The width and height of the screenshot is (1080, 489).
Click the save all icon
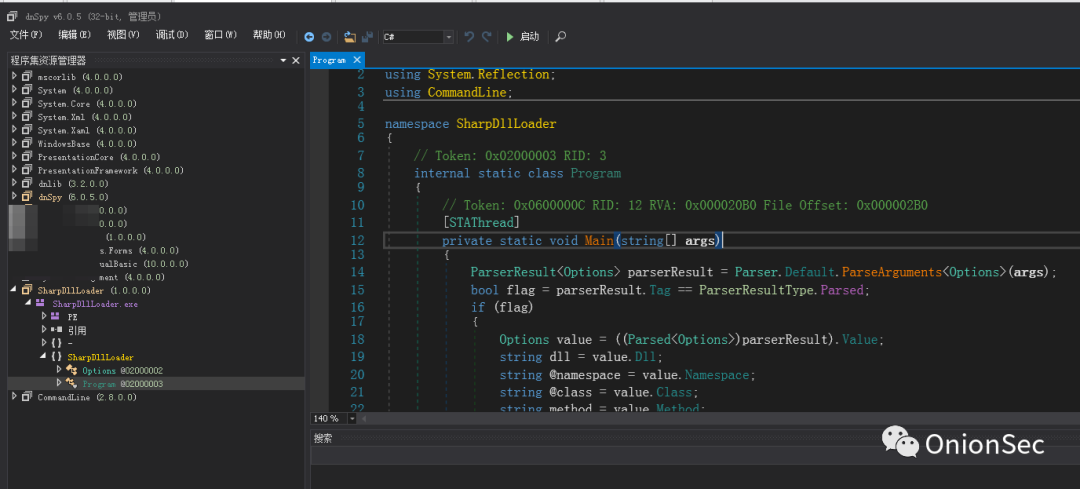pos(367,37)
